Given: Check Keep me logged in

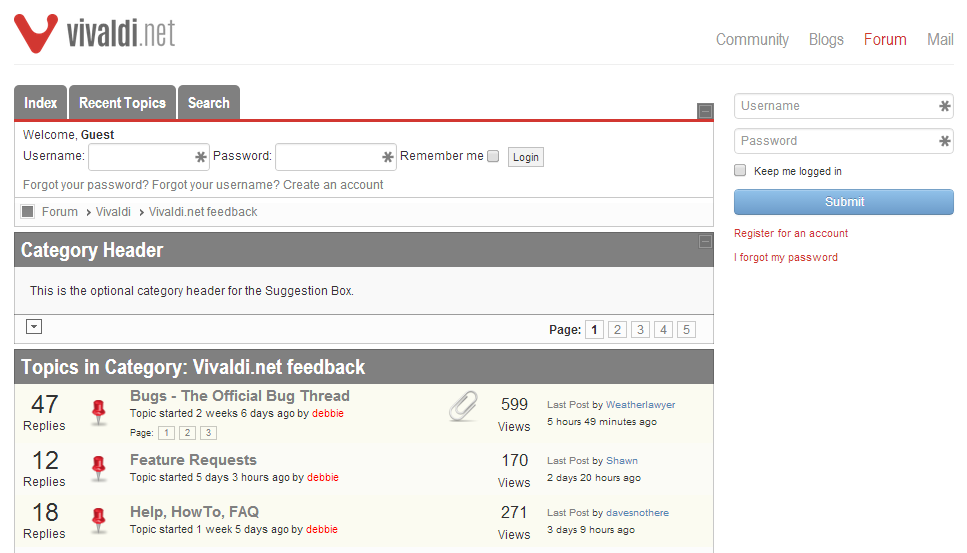Looking at the screenshot, I should pyautogui.click(x=740, y=171).
